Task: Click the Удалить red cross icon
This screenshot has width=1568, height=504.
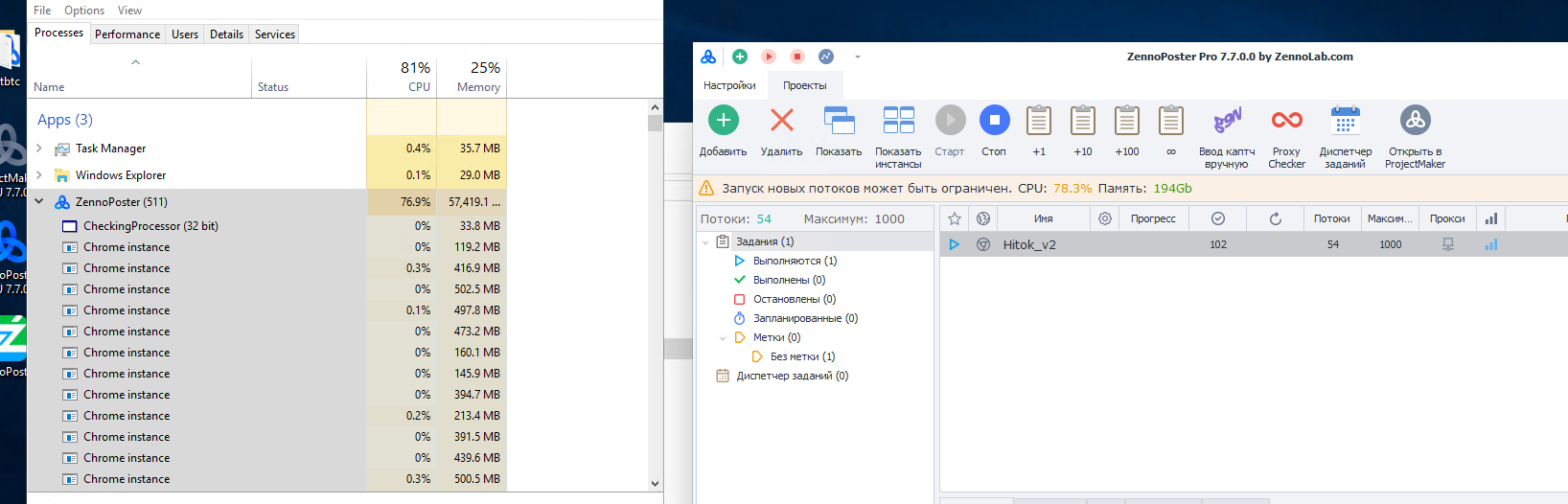Action: coord(782,120)
